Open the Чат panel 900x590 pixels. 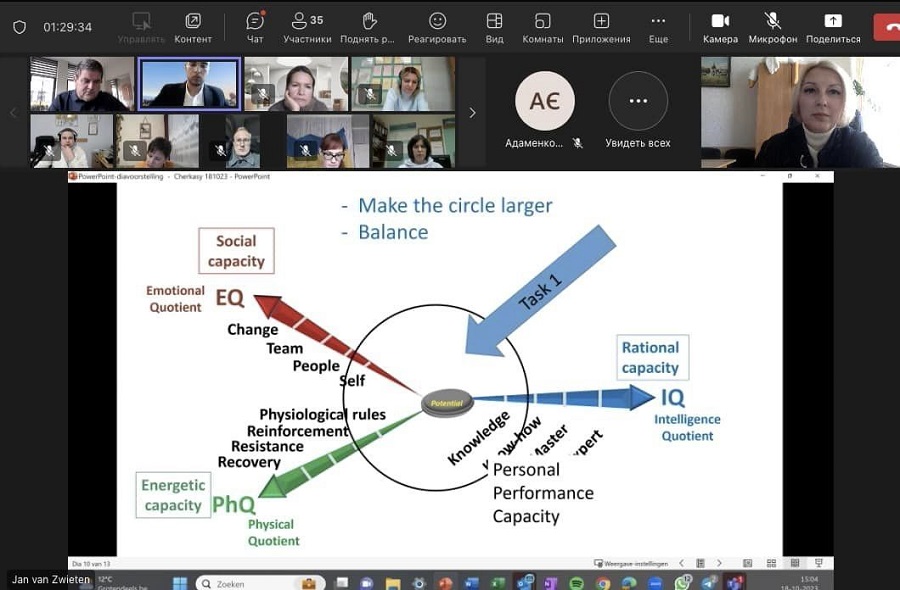[255, 28]
